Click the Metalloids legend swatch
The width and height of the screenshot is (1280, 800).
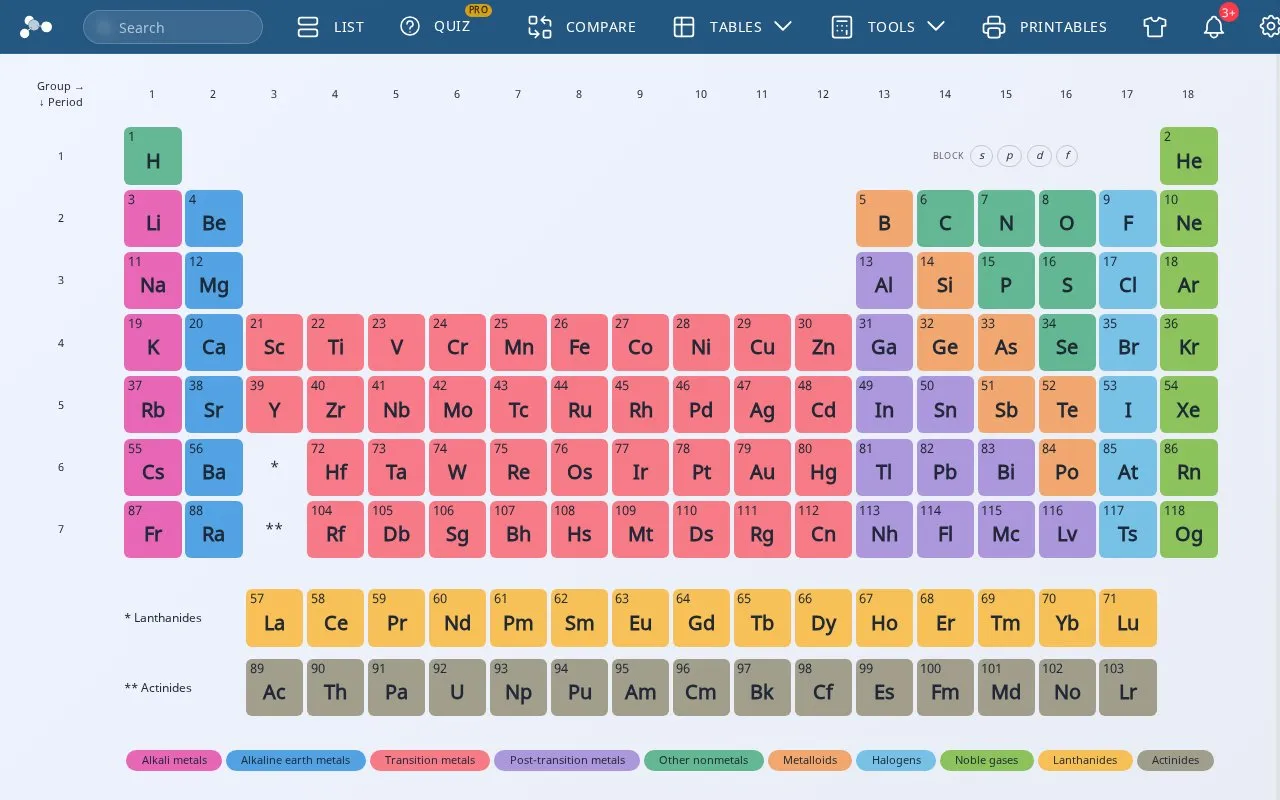809,760
